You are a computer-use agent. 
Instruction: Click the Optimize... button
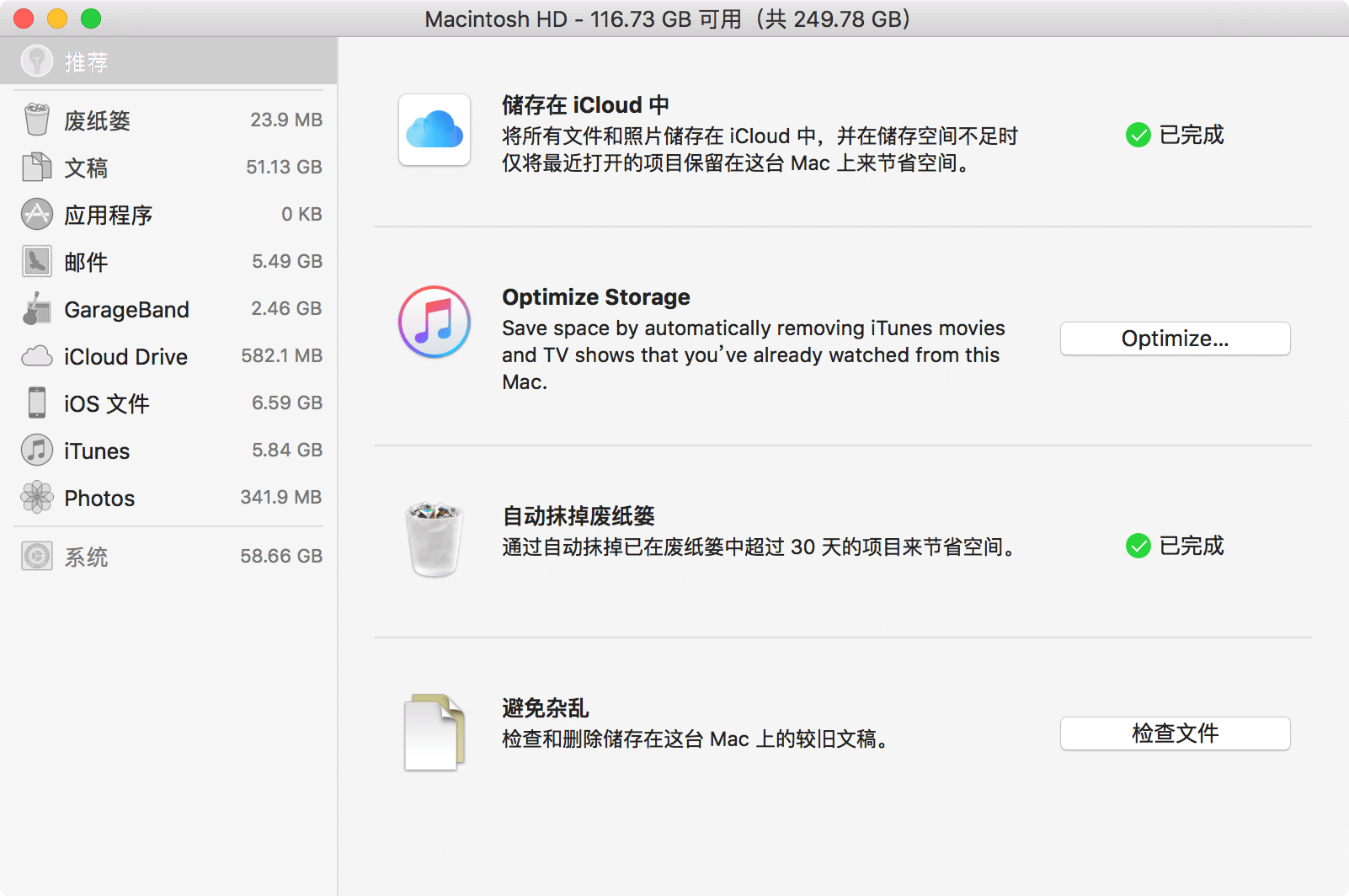point(1175,339)
